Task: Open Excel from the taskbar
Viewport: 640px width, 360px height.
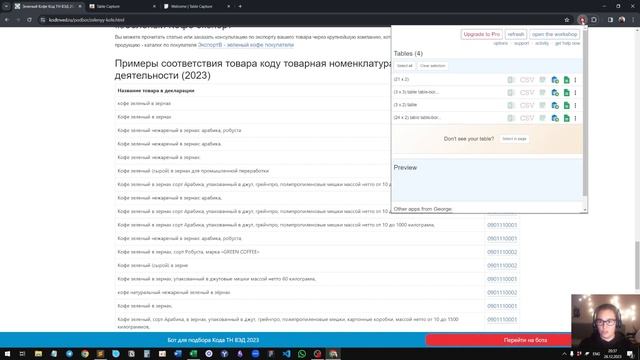Action: click(x=193, y=354)
